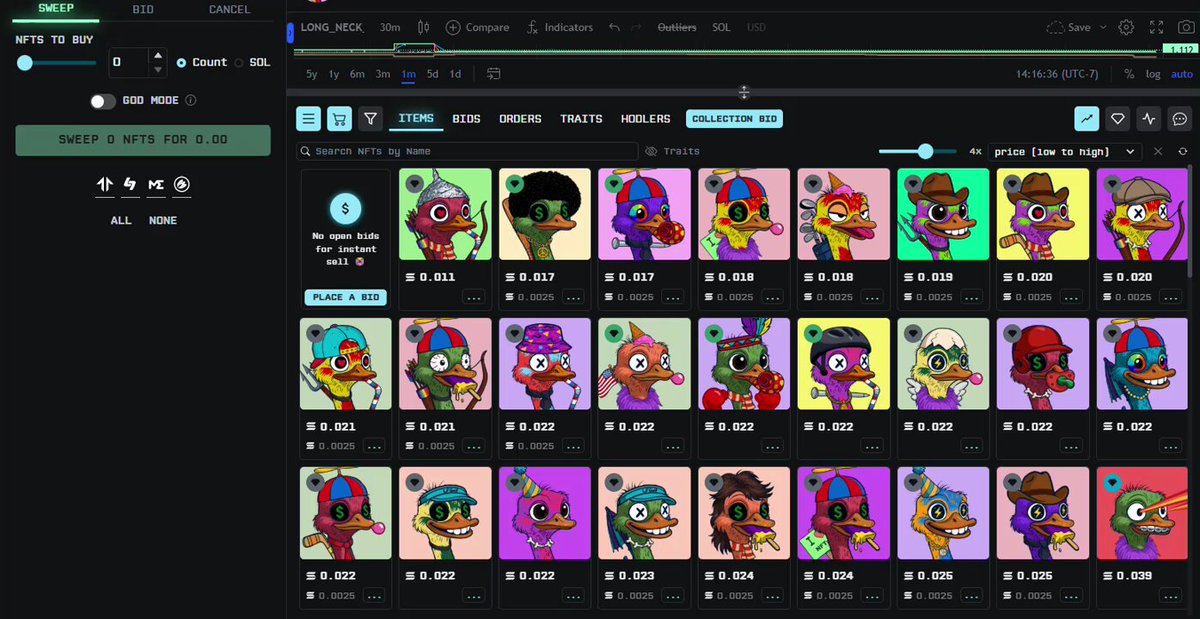Click the PLACE A BID button
Viewport: 1200px width, 619px height.
tap(345, 297)
